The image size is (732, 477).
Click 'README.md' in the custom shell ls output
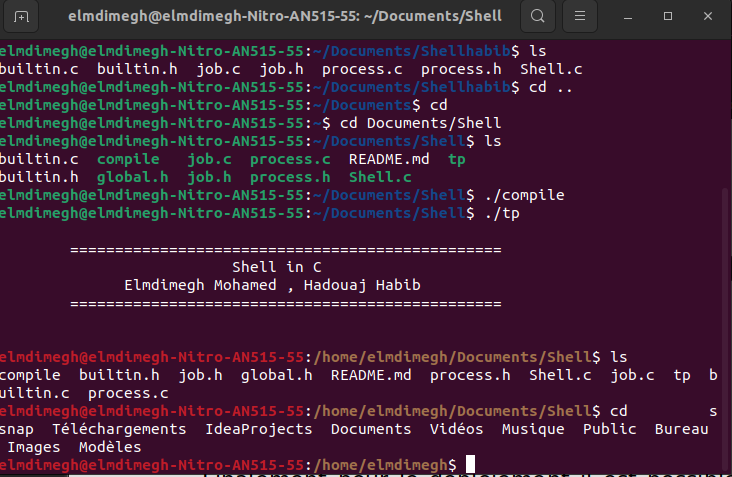pyautogui.click(x=371, y=375)
